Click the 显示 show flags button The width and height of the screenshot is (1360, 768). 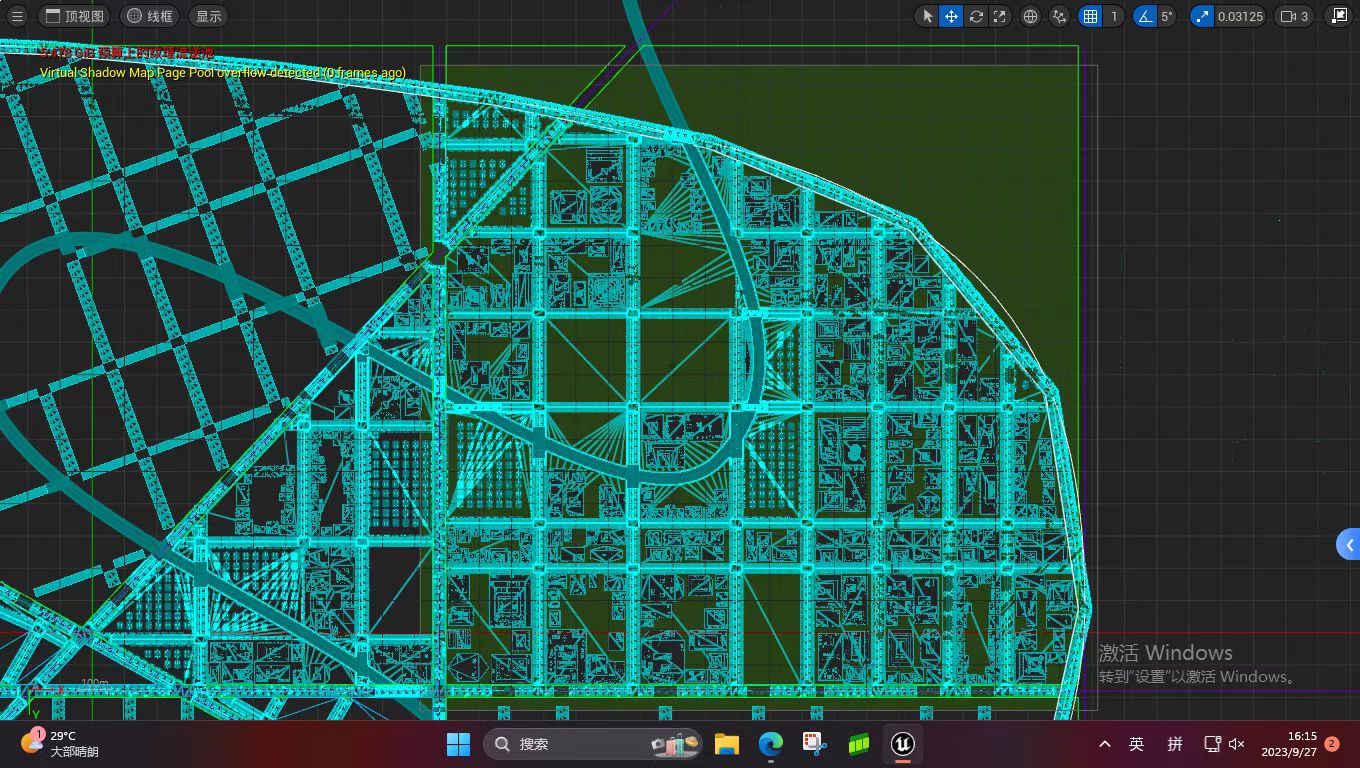[x=208, y=16]
